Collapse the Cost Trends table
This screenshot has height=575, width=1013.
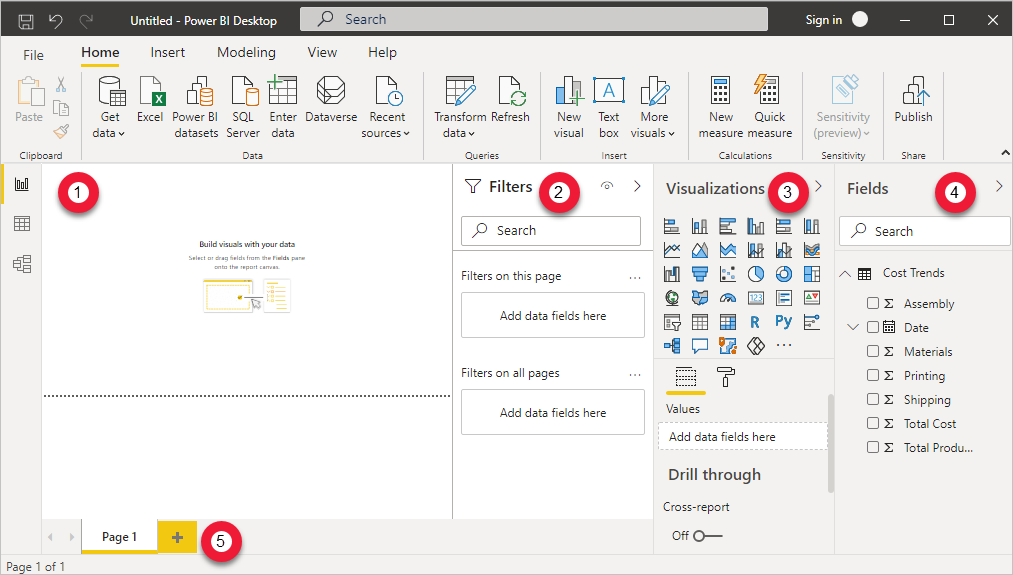pos(845,273)
